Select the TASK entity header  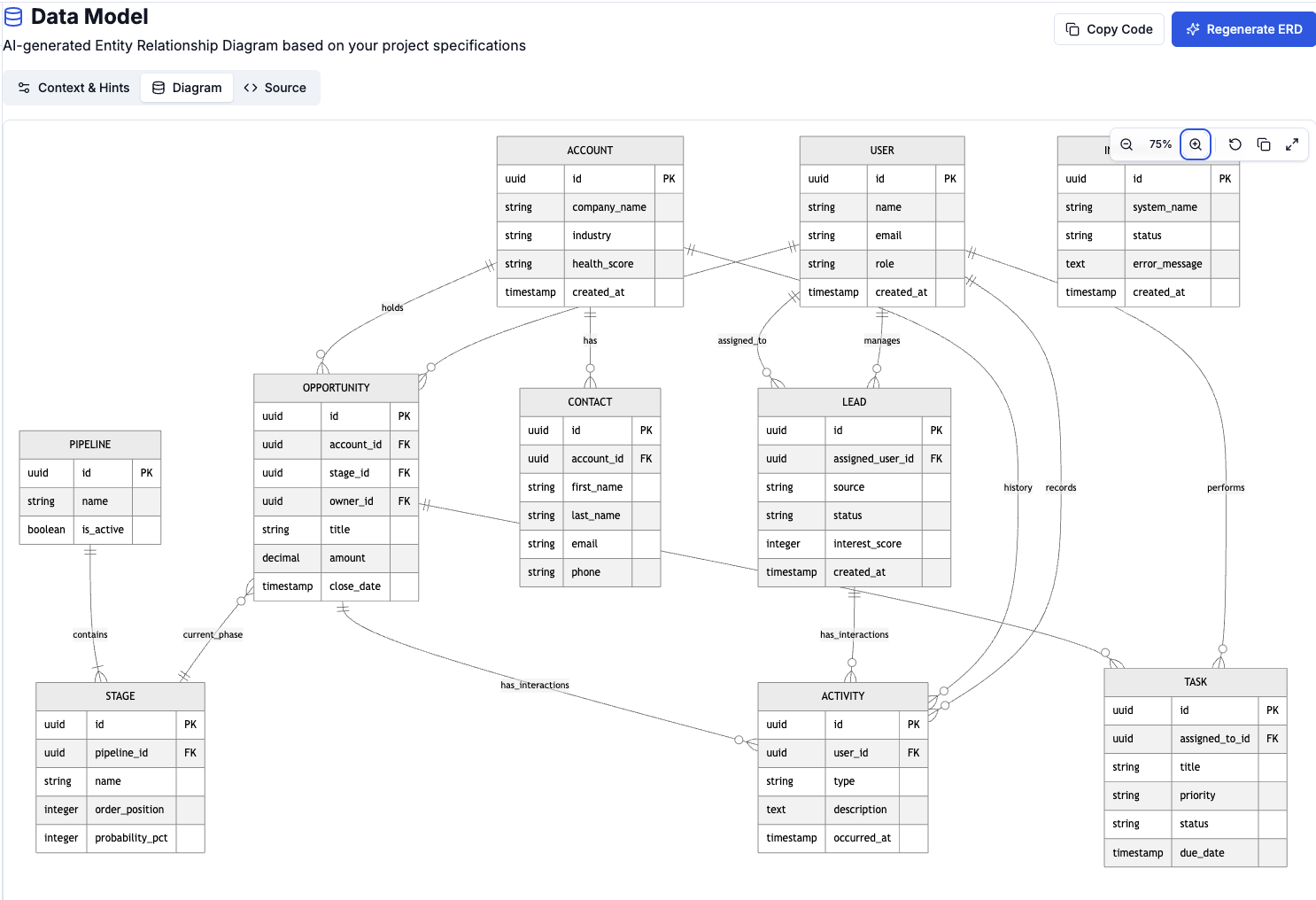click(1196, 682)
